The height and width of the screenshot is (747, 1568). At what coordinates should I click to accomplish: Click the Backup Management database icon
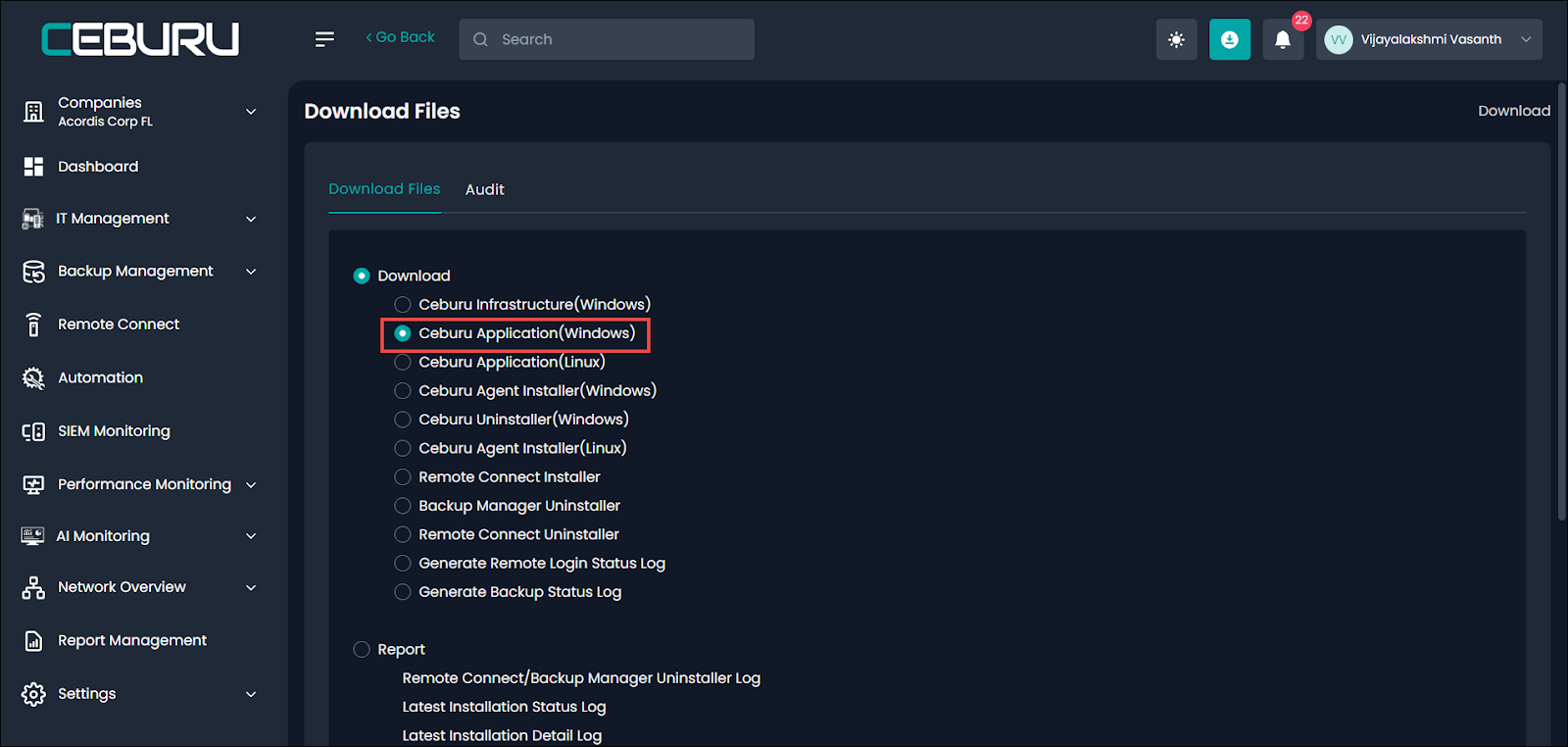point(33,272)
